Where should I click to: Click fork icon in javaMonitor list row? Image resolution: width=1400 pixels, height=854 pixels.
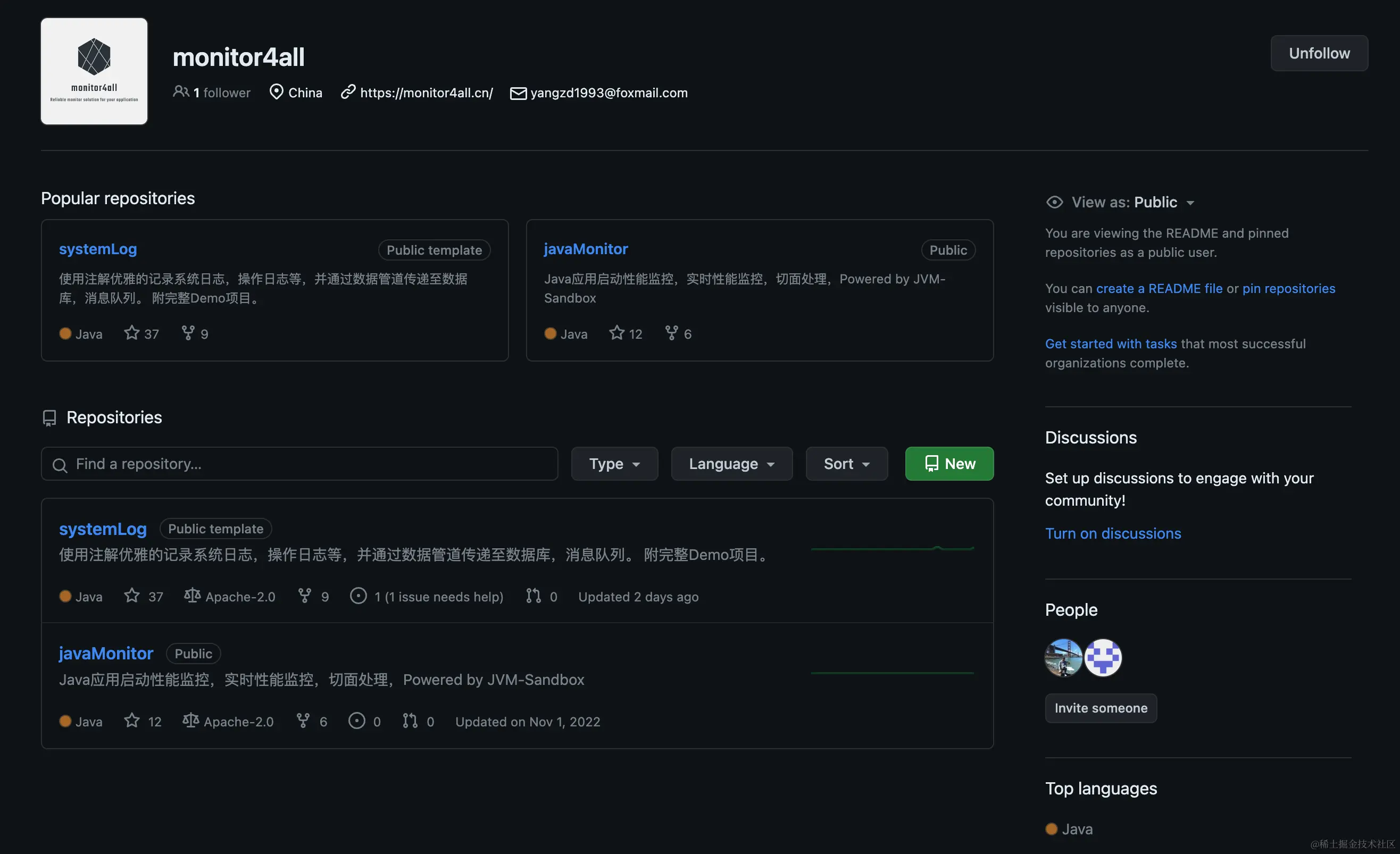303,721
